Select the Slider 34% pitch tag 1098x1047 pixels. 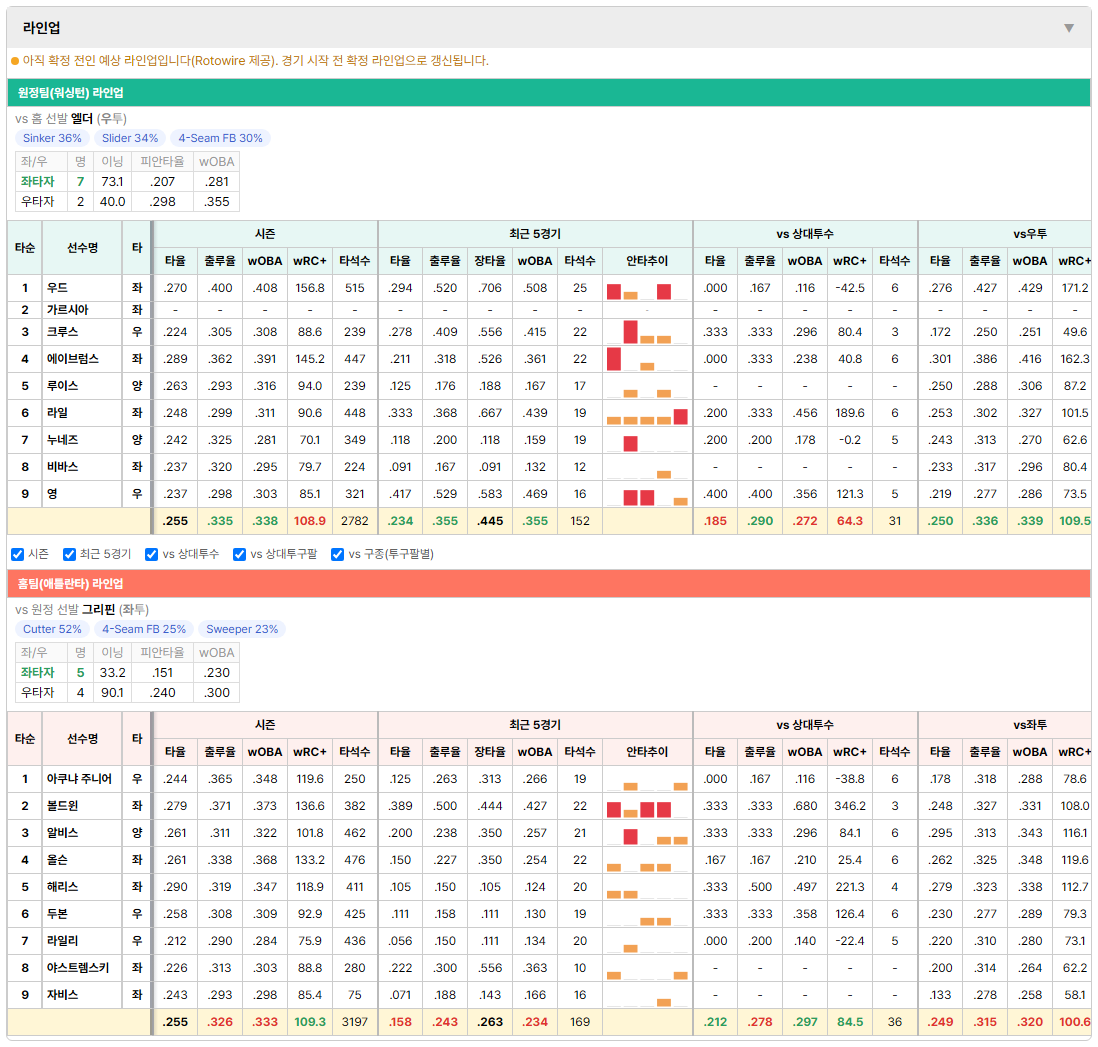point(130,138)
